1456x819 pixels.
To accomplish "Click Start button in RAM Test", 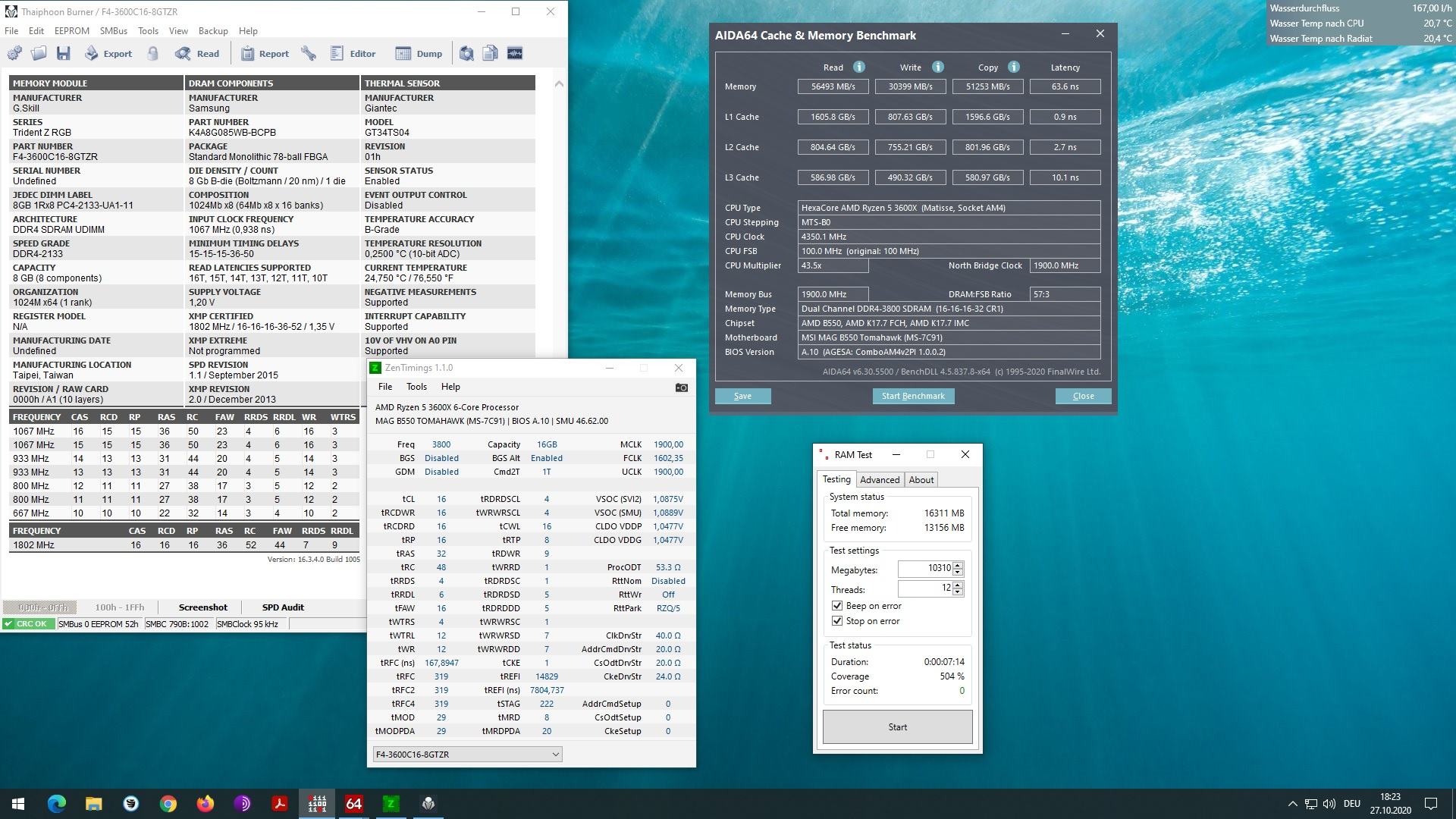I will pos(897,727).
